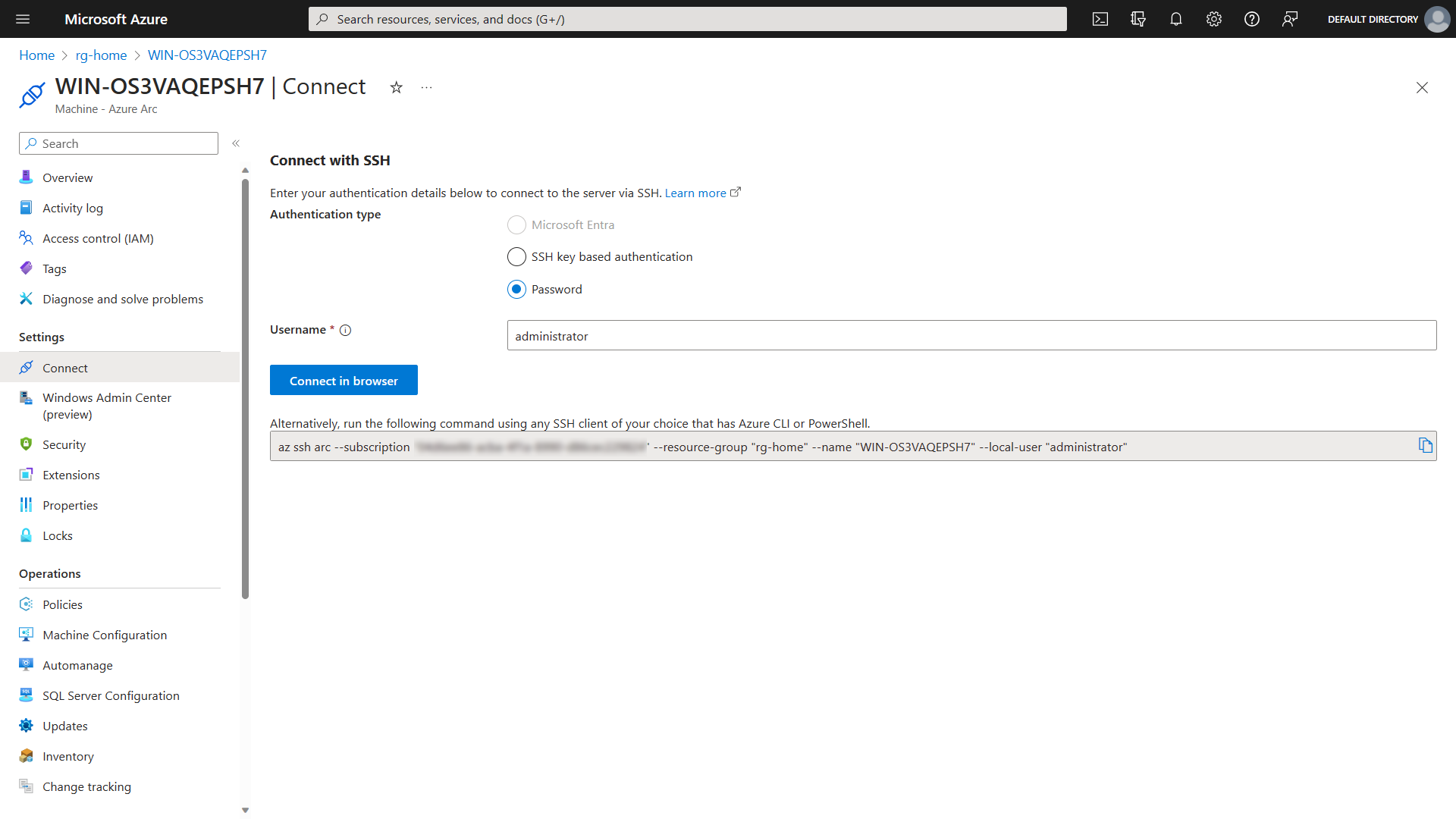Click sidebar scrollbar down arrow
Screen dimensions: 1456x819
245,811
